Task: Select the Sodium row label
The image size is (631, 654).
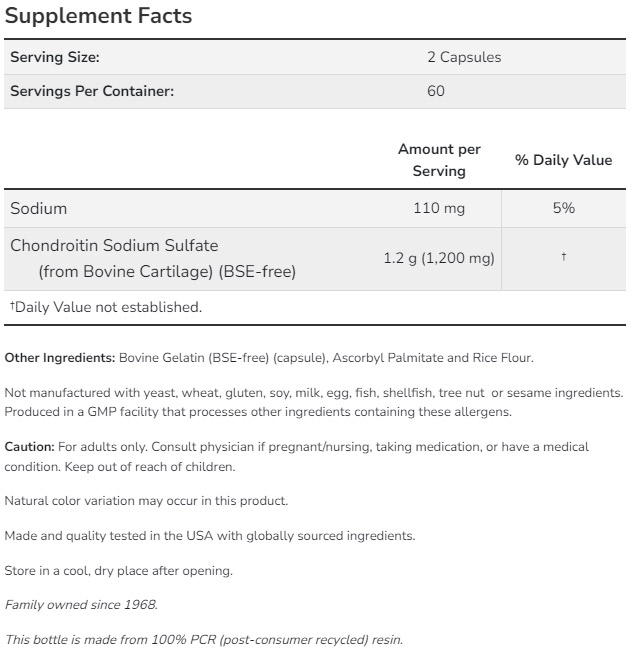Action: (39, 208)
